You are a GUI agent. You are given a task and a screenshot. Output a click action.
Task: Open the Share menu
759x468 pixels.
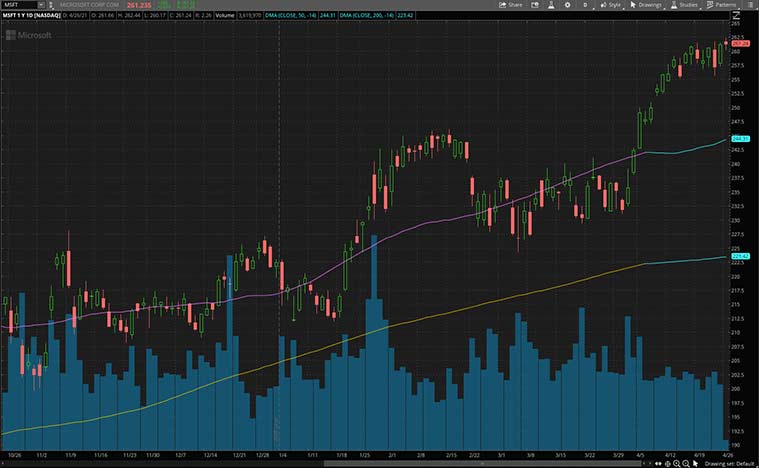[x=511, y=5]
